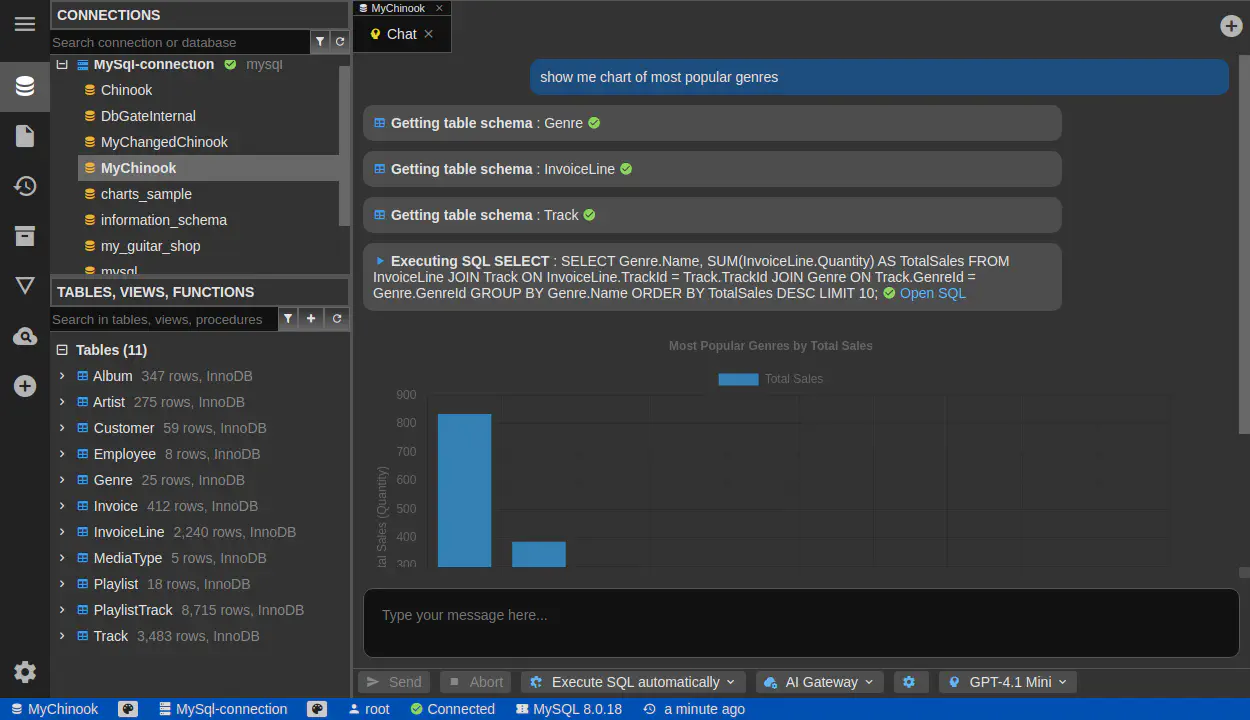Click the chat message input field
Image resolution: width=1250 pixels, height=720 pixels.
coord(800,616)
